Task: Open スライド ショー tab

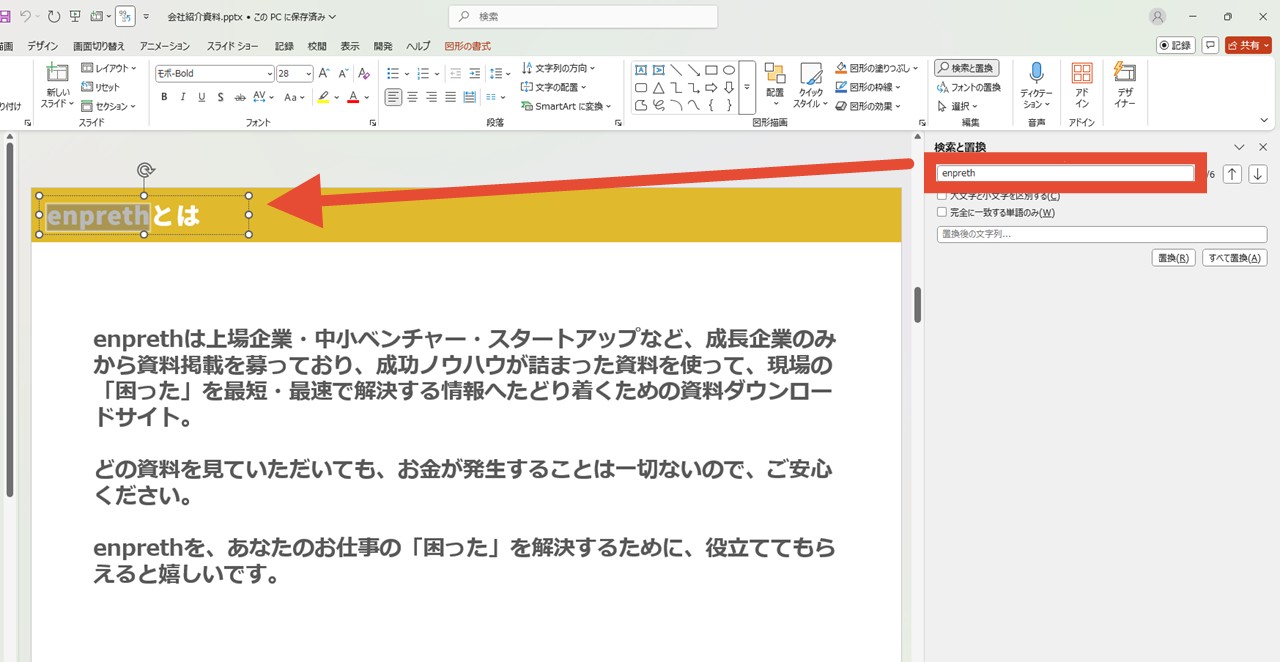Action: point(232,46)
